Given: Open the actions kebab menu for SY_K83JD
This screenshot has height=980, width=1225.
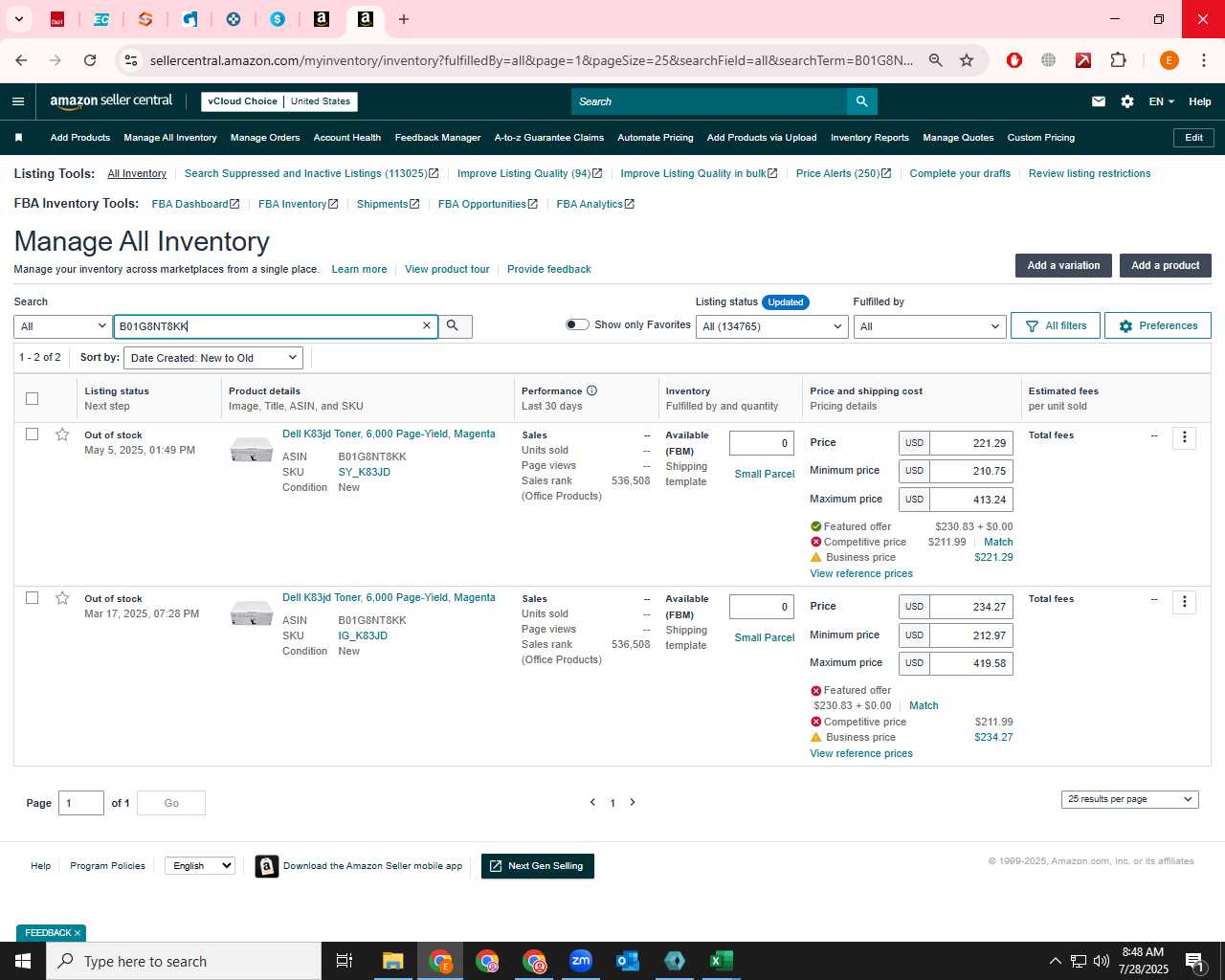Looking at the screenshot, I should [x=1184, y=437].
